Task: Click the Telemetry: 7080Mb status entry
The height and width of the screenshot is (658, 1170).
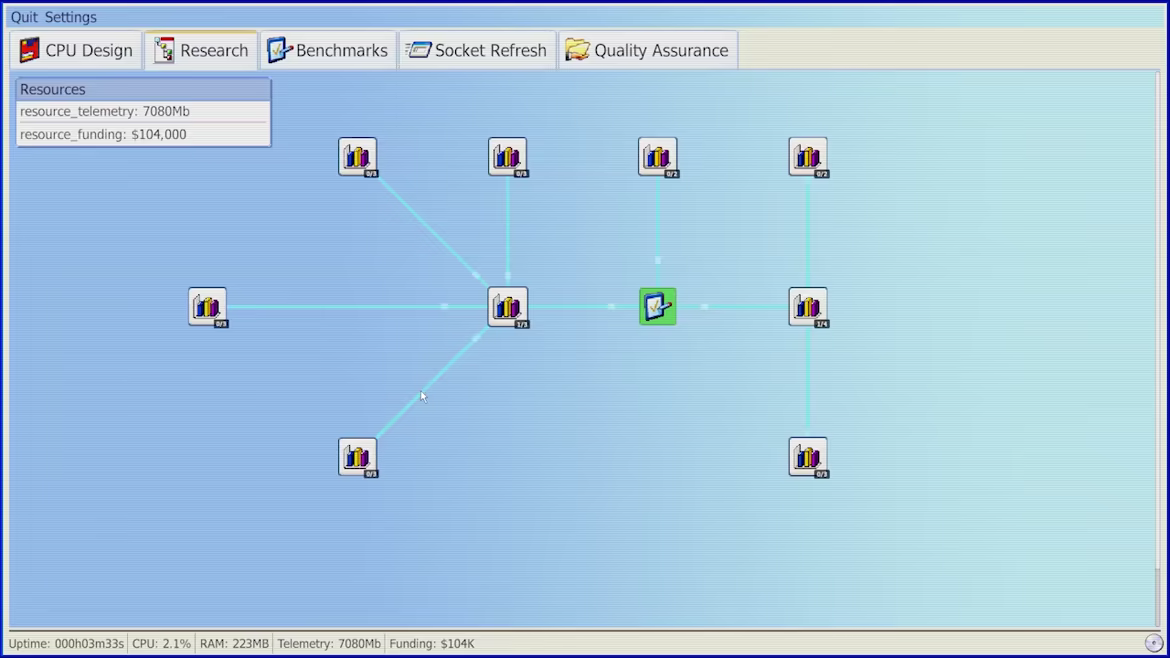Action: tap(329, 643)
